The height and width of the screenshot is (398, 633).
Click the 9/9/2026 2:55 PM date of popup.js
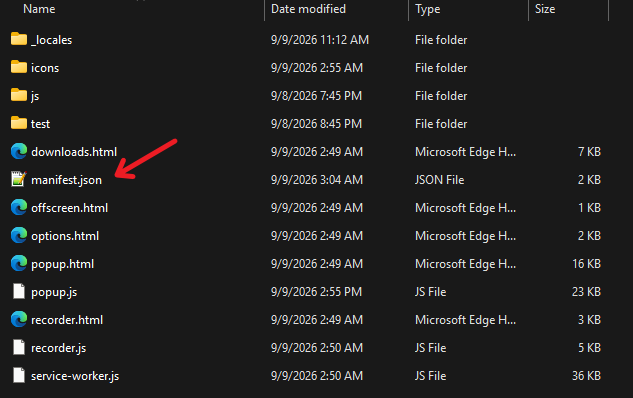click(316, 291)
